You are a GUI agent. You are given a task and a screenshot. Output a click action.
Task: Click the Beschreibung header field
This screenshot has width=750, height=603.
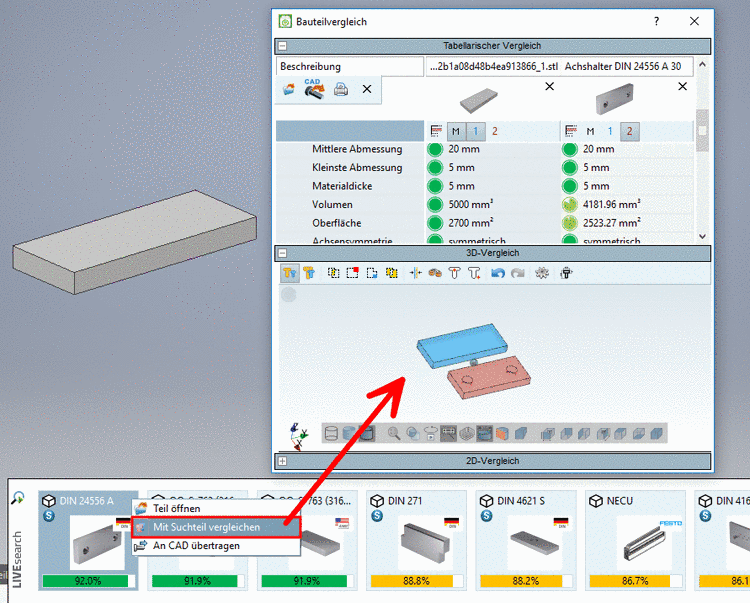[x=350, y=66]
